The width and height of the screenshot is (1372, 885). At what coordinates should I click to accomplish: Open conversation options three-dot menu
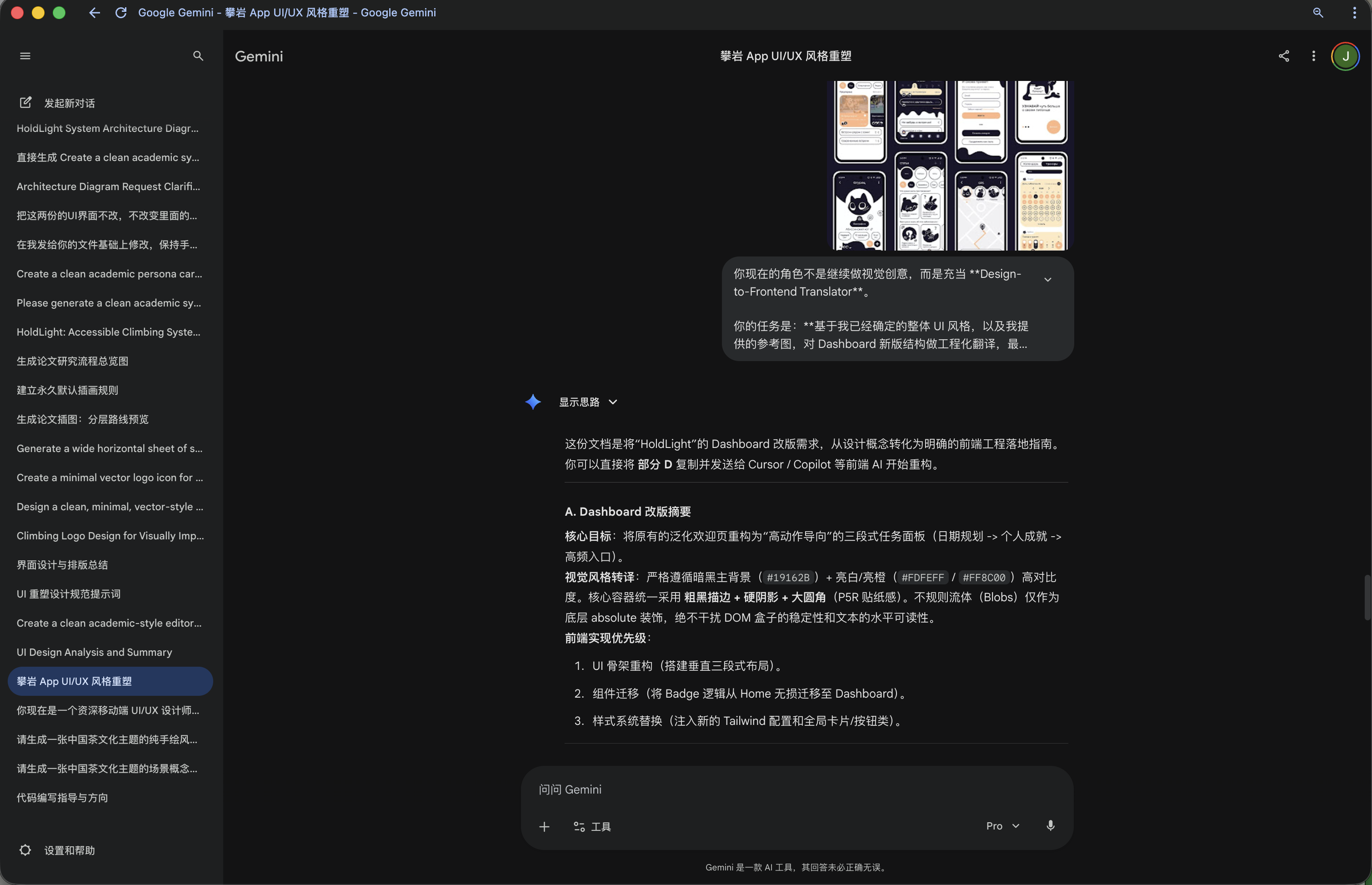point(1313,56)
